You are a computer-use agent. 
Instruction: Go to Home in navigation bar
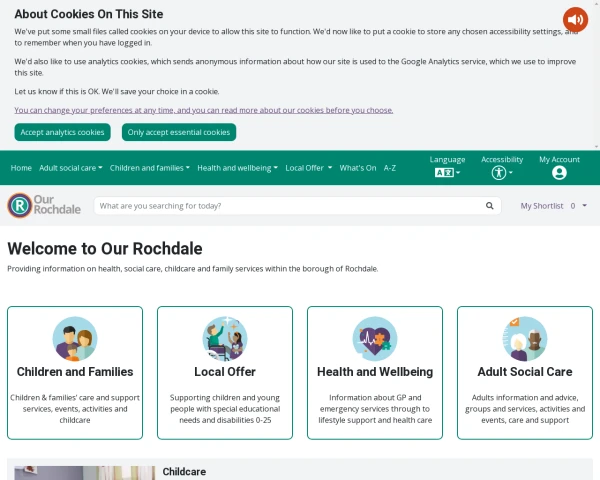coord(21,168)
